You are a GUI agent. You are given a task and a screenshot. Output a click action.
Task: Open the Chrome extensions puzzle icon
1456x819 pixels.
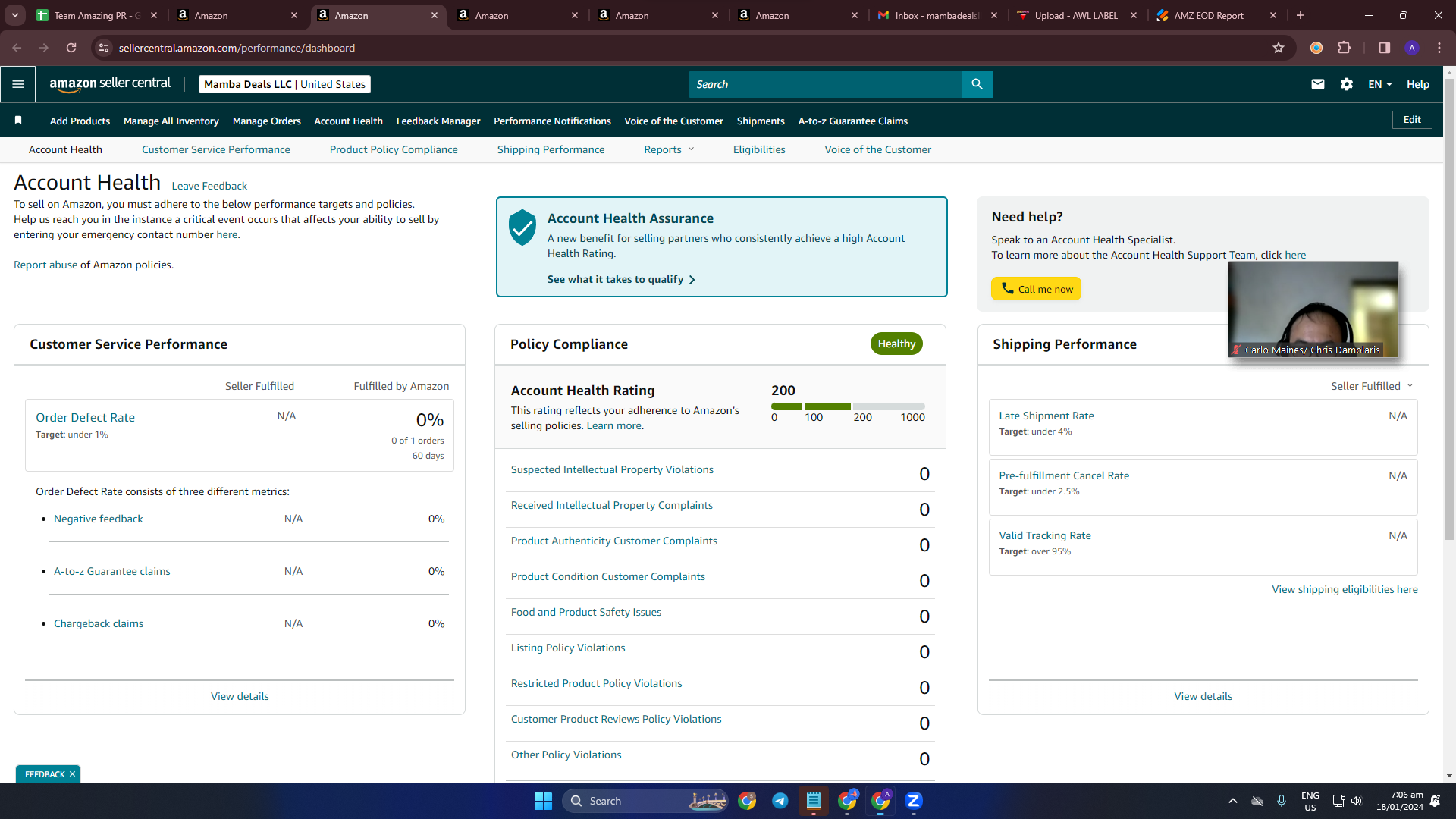(x=1345, y=48)
